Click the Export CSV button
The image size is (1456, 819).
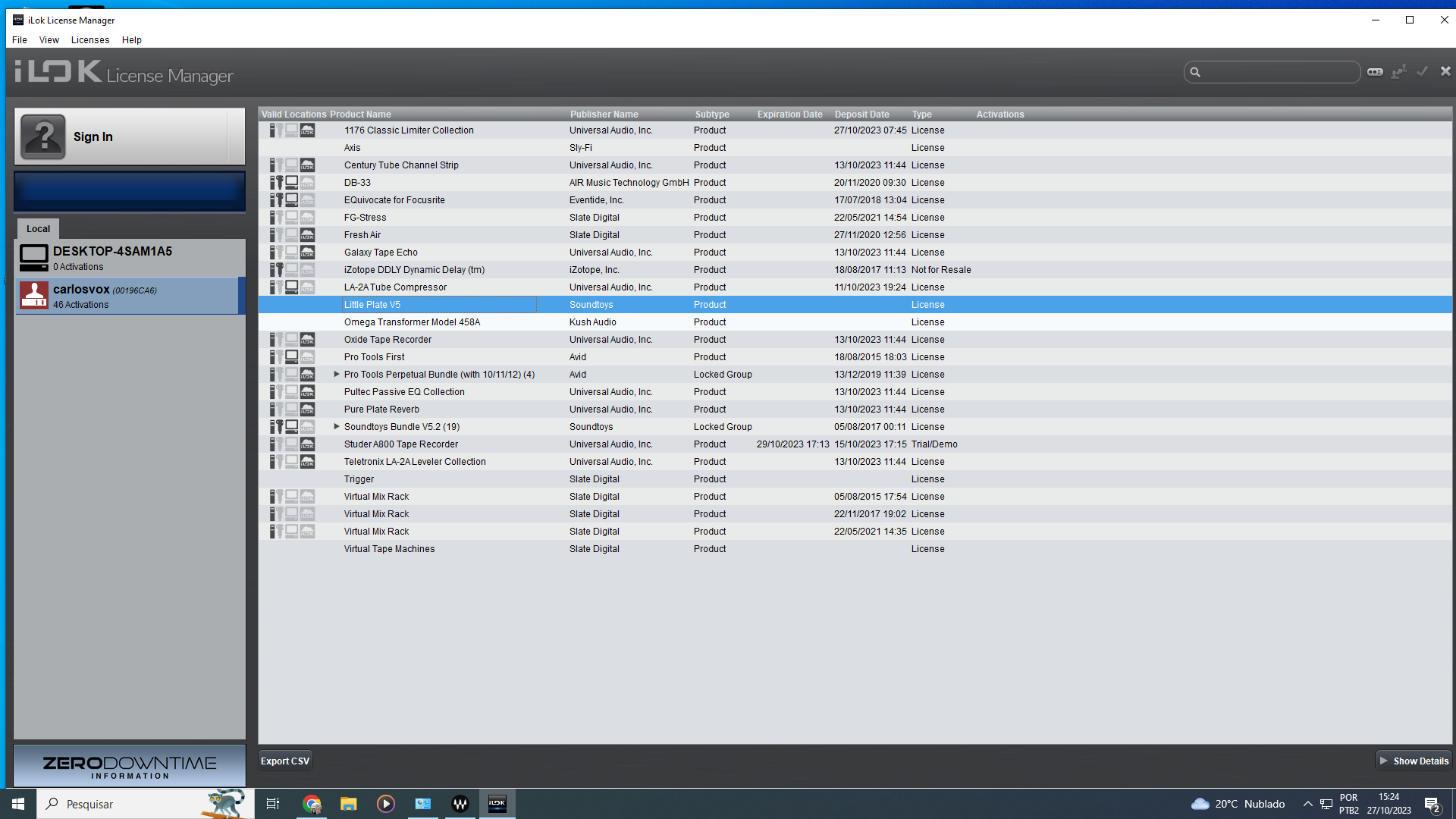(x=285, y=761)
